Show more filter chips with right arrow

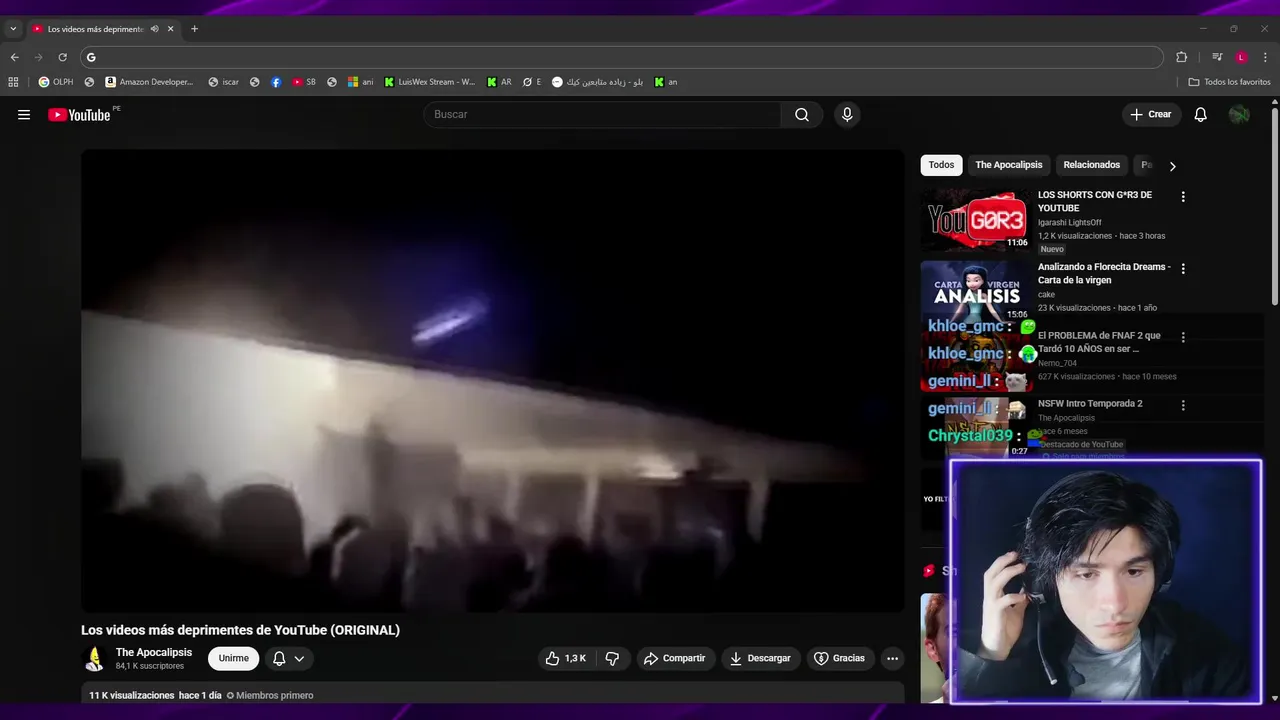click(x=1172, y=166)
